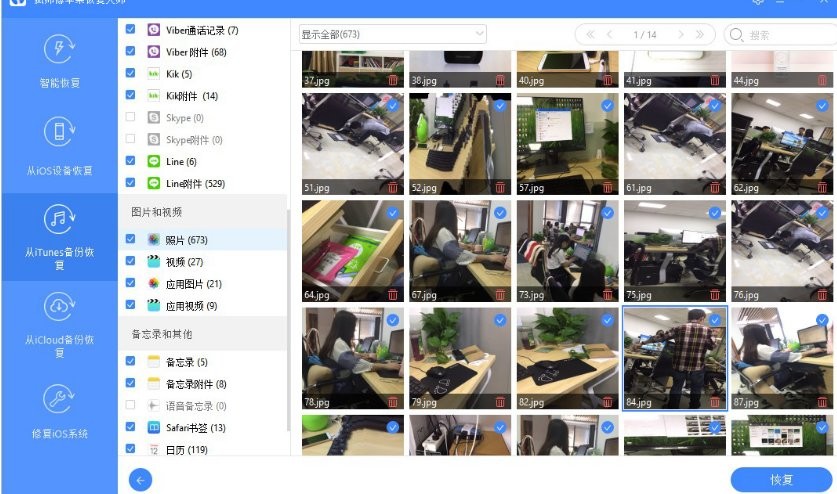Select the 从iOS设备恢复 mode icon
837x494 pixels.
tap(59, 131)
